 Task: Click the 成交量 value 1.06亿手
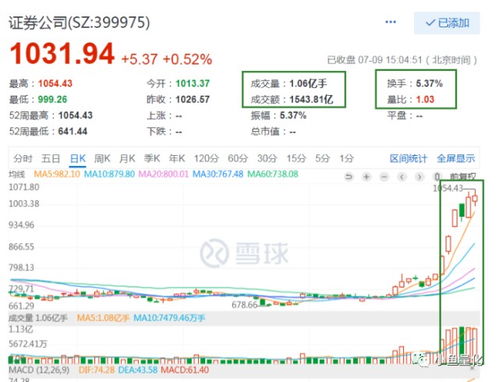coord(308,83)
